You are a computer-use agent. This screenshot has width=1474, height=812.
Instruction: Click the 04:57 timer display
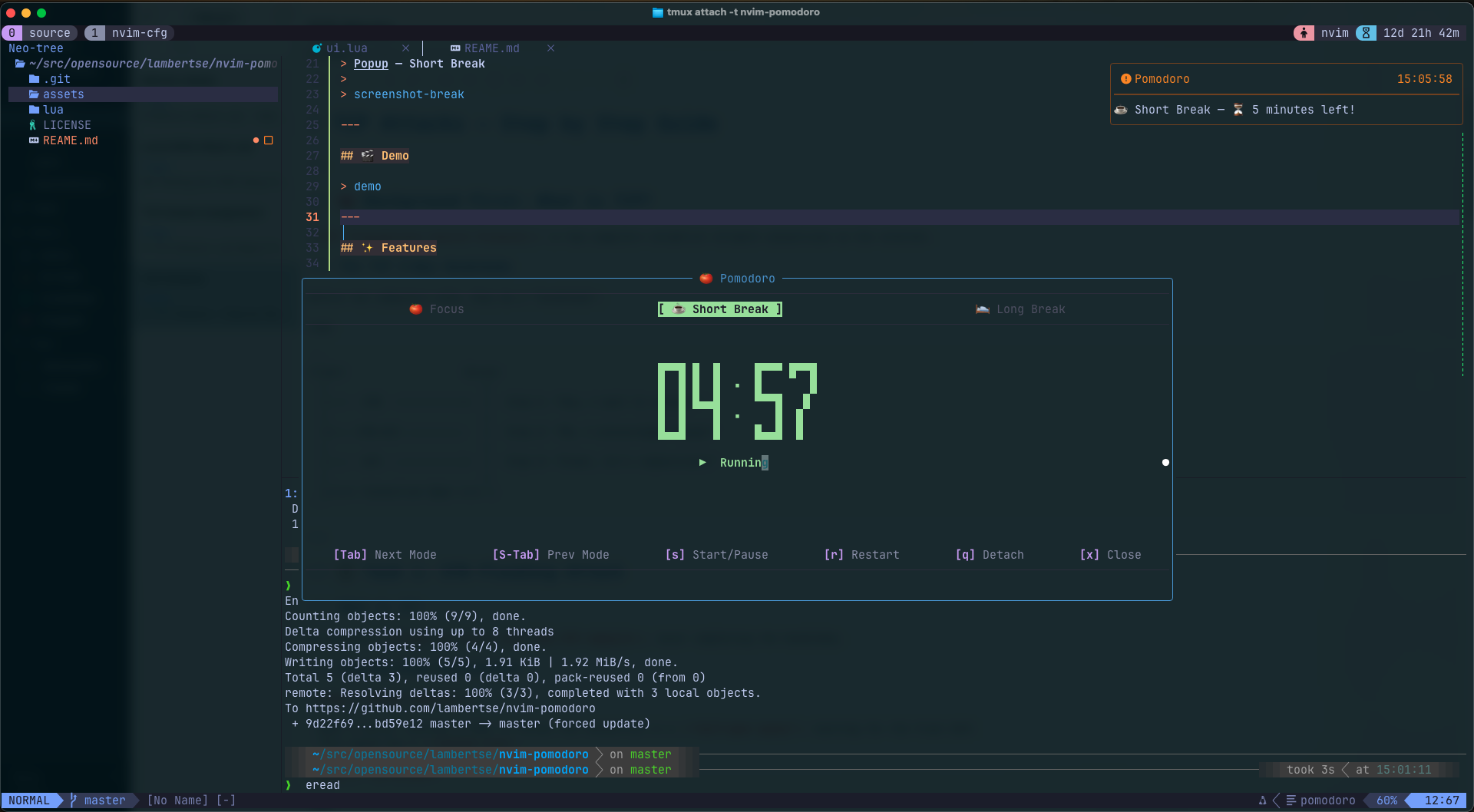pyautogui.click(x=737, y=401)
